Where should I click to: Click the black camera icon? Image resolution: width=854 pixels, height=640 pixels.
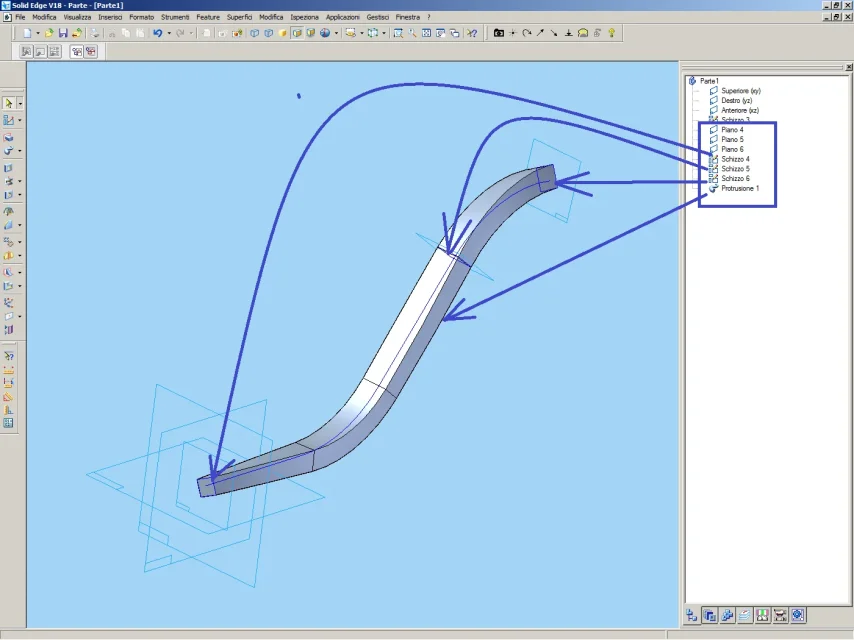point(498,33)
